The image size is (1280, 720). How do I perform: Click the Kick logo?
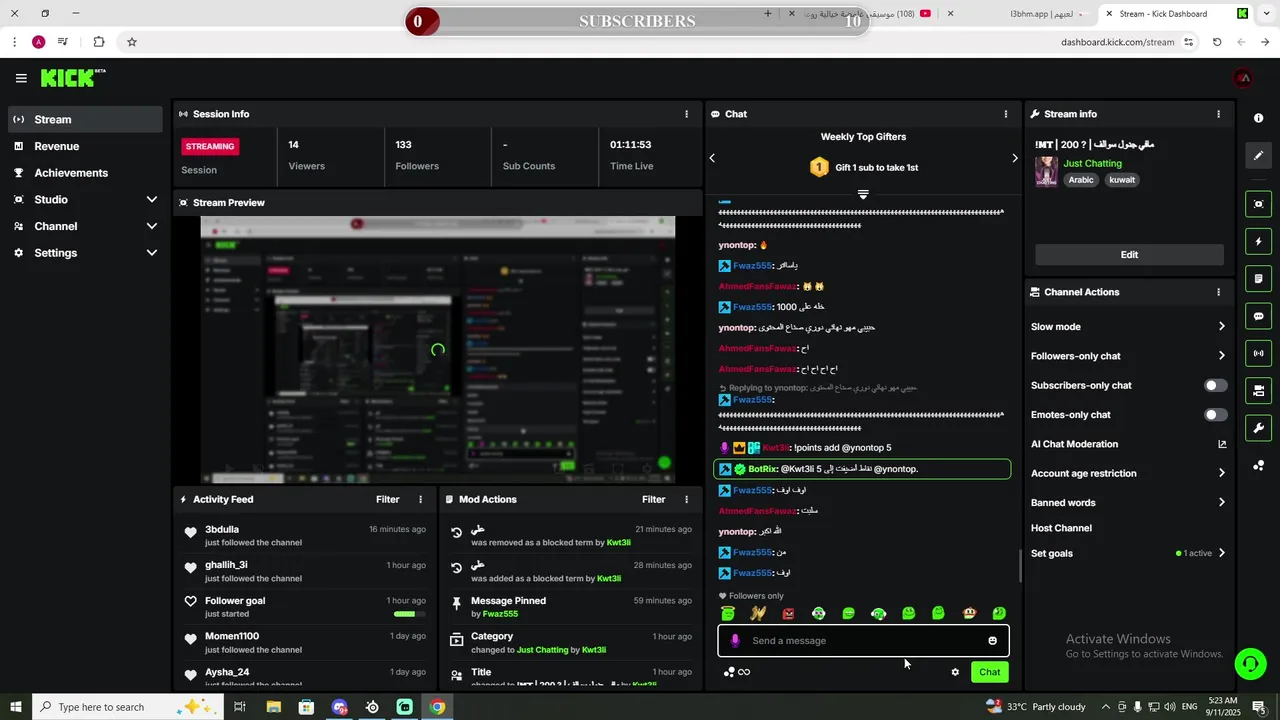click(x=72, y=78)
